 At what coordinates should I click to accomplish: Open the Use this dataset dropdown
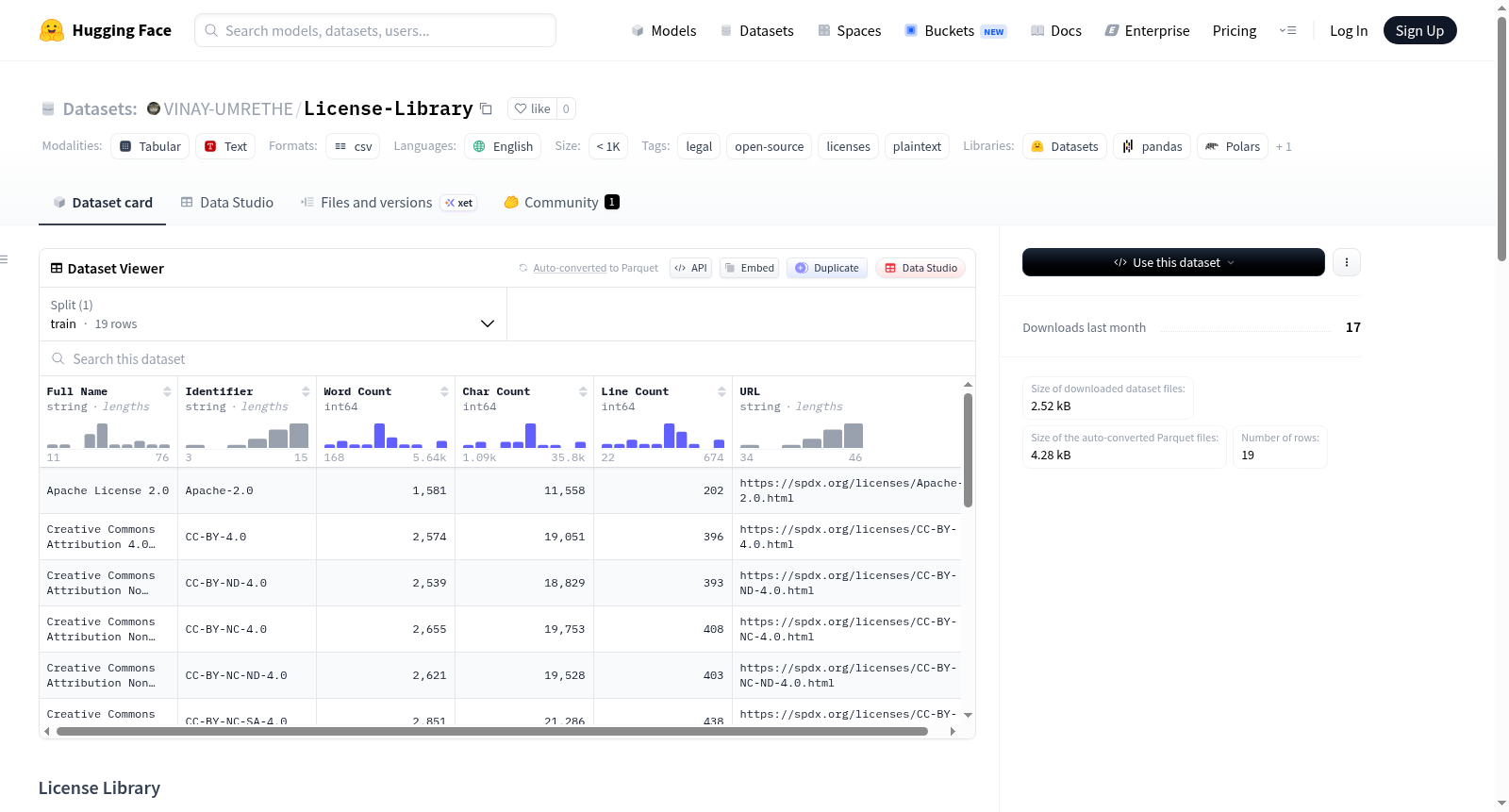point(1173,262)
